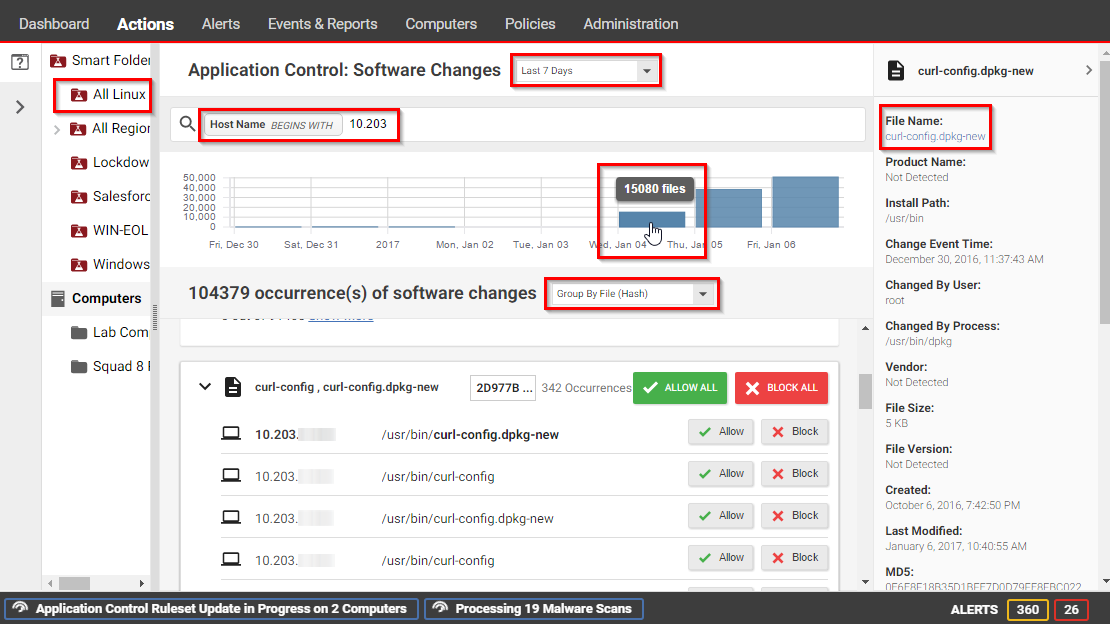
Task: Click the curl-config.dpkg-new file name link
Action: click(935, 136)
